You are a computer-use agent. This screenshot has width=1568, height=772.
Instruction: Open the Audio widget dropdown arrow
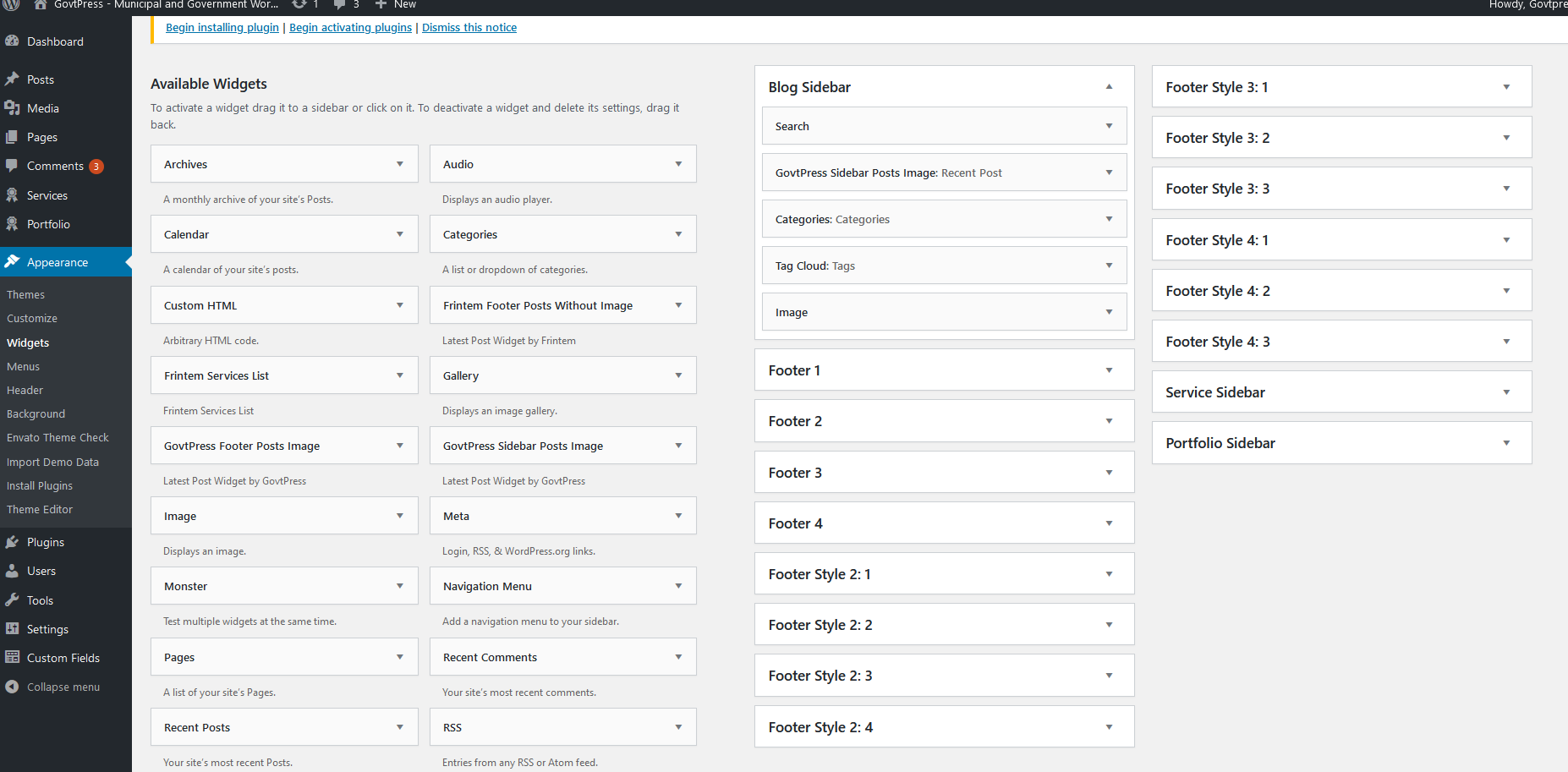click(678, 164)
